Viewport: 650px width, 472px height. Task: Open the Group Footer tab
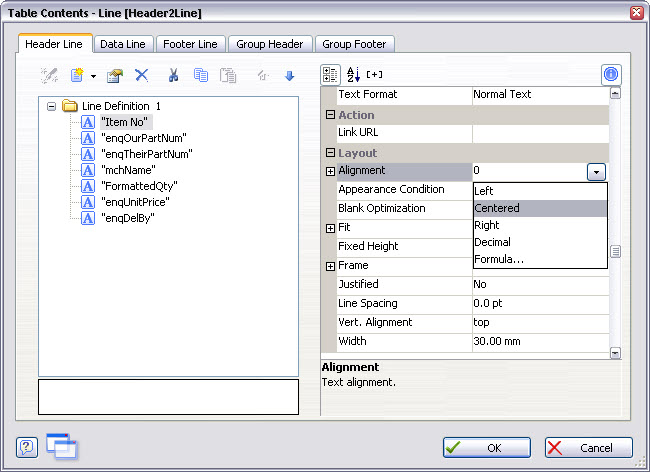[x=354, y=44]
